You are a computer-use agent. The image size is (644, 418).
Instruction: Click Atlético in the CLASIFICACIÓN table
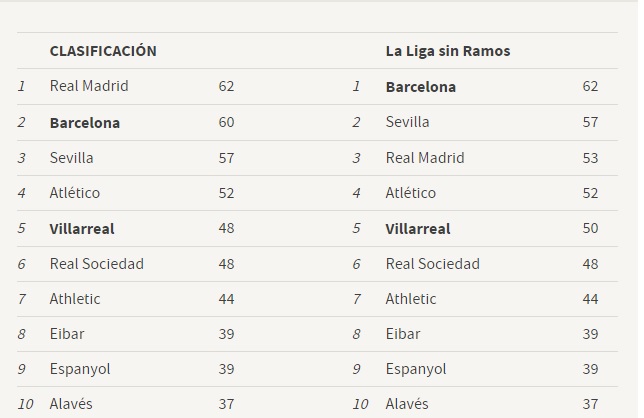coord(75,193)
